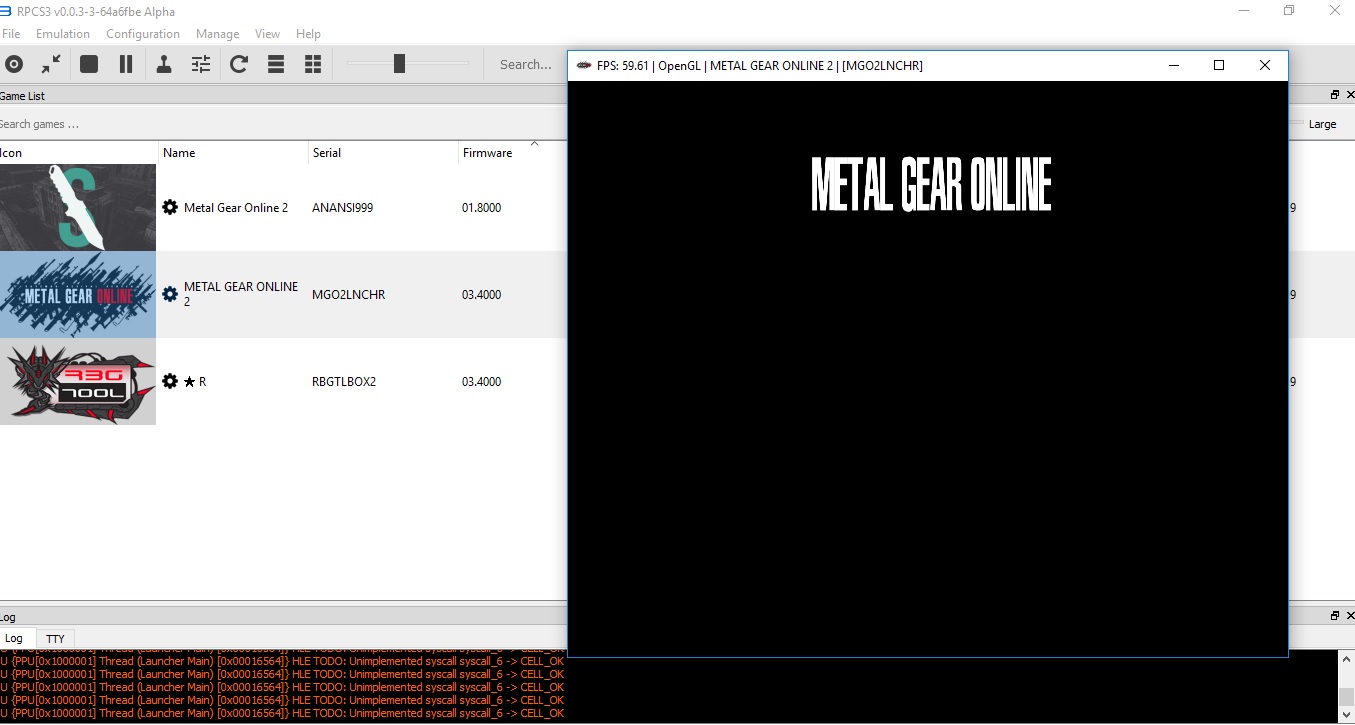Screen dimensions: 1355x725
Task: Click the Large icon size label
Action: click(x=1322, y=124)
